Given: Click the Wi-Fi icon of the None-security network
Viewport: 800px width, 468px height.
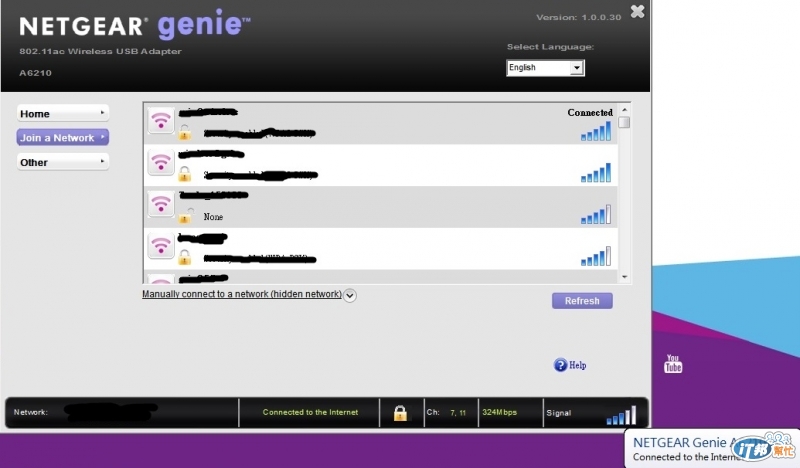Looking at the screenshot, I should [x=161, y=204].
